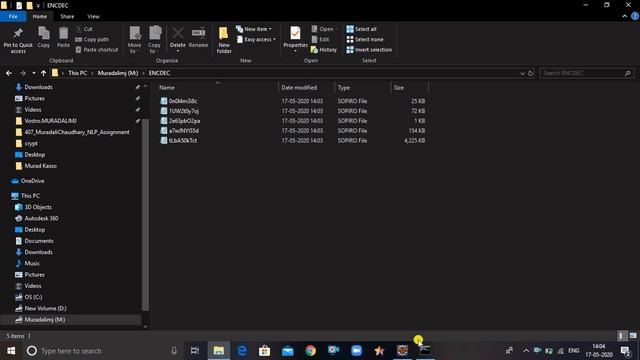Click Pin to Quick access icon

click(18, 40)
